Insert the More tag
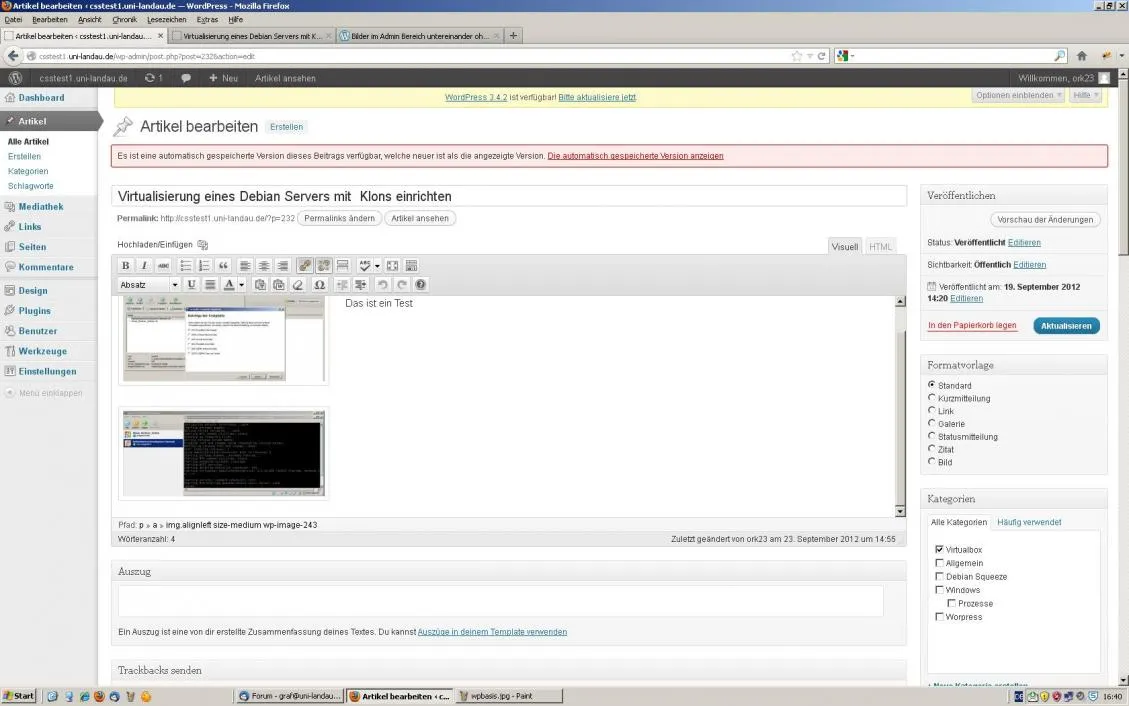 tap(342, 266)
